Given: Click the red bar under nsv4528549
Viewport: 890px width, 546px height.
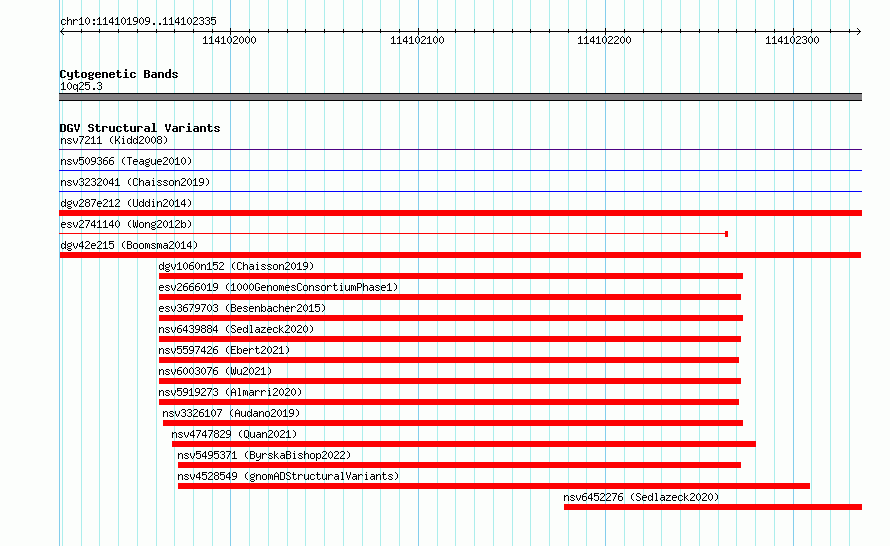Looking at the screenshot, I should click(x=494, y=486).
